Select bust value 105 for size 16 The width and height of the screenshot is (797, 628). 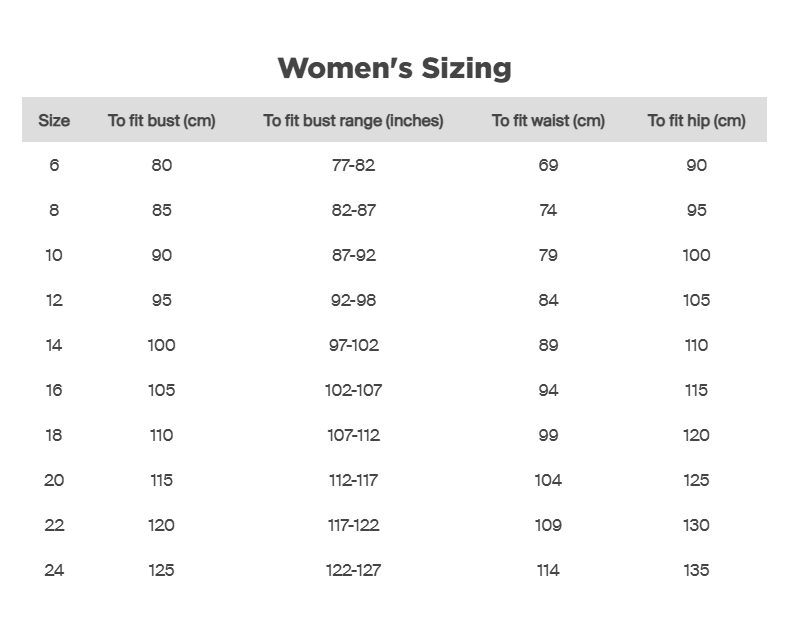pos(162,390)
